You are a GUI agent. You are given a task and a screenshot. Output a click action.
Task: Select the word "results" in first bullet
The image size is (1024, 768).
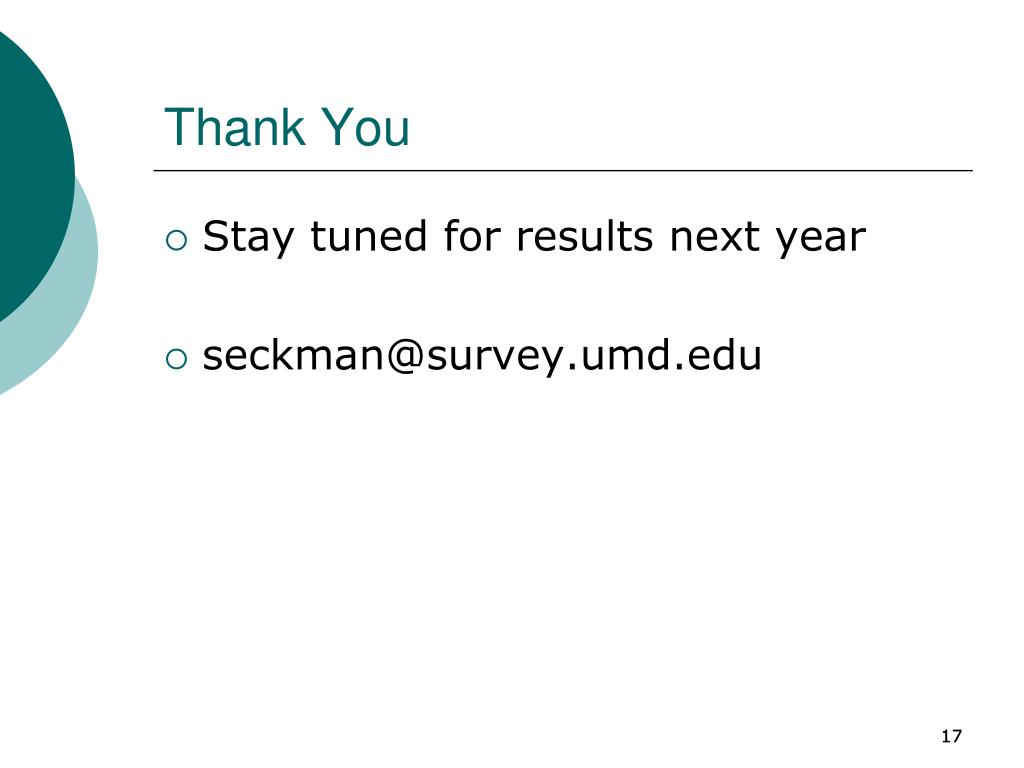point(584,235)
